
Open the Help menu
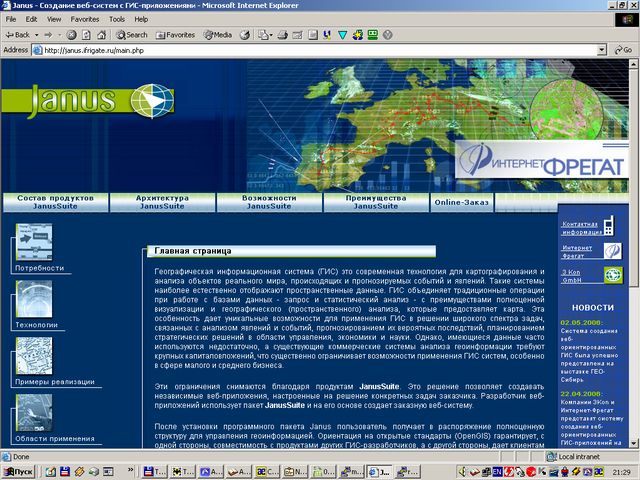(141, 19)
